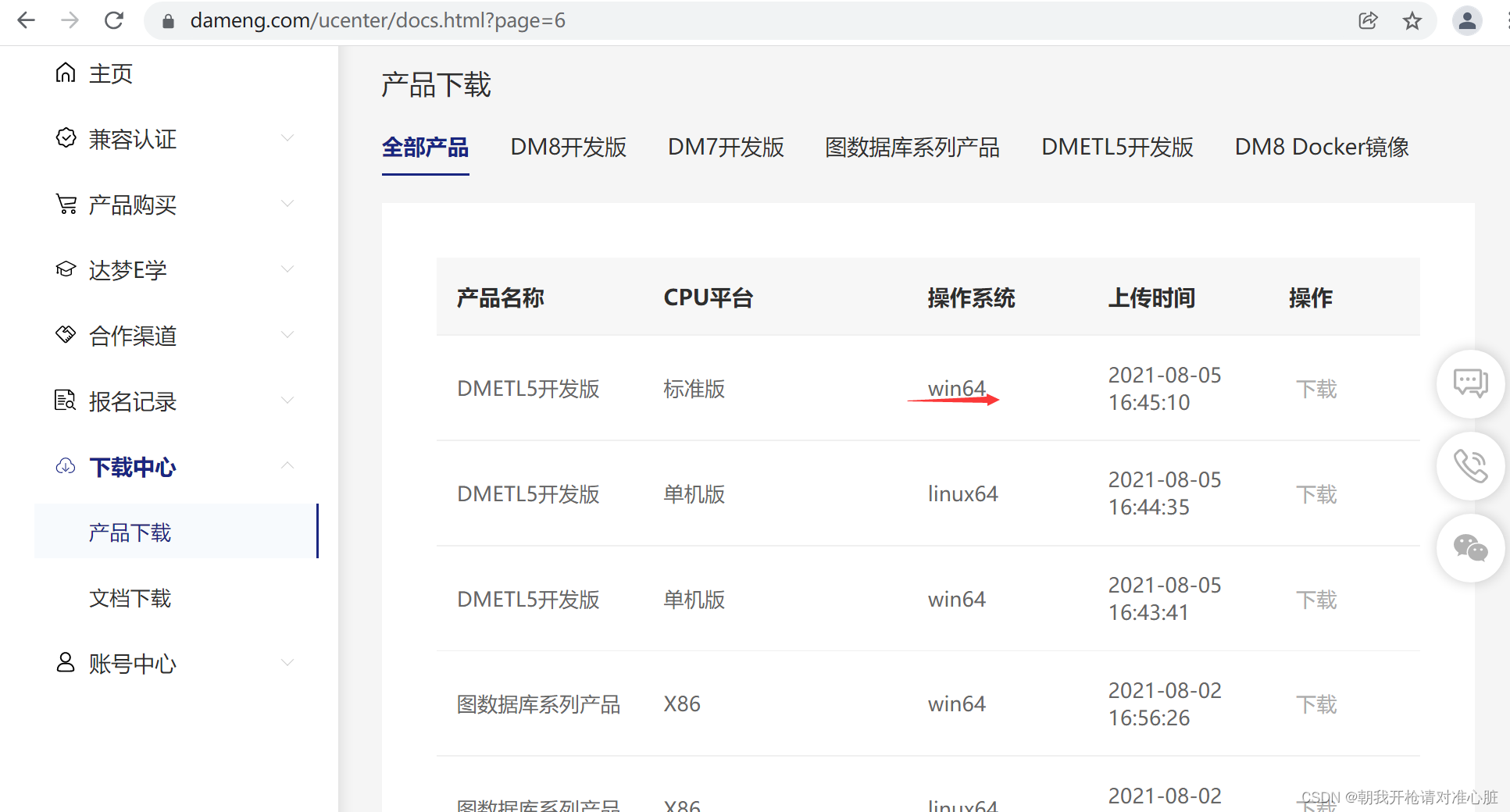Click the browser forward arrow
1510x812 pixels.
click(x=70, y=20)
